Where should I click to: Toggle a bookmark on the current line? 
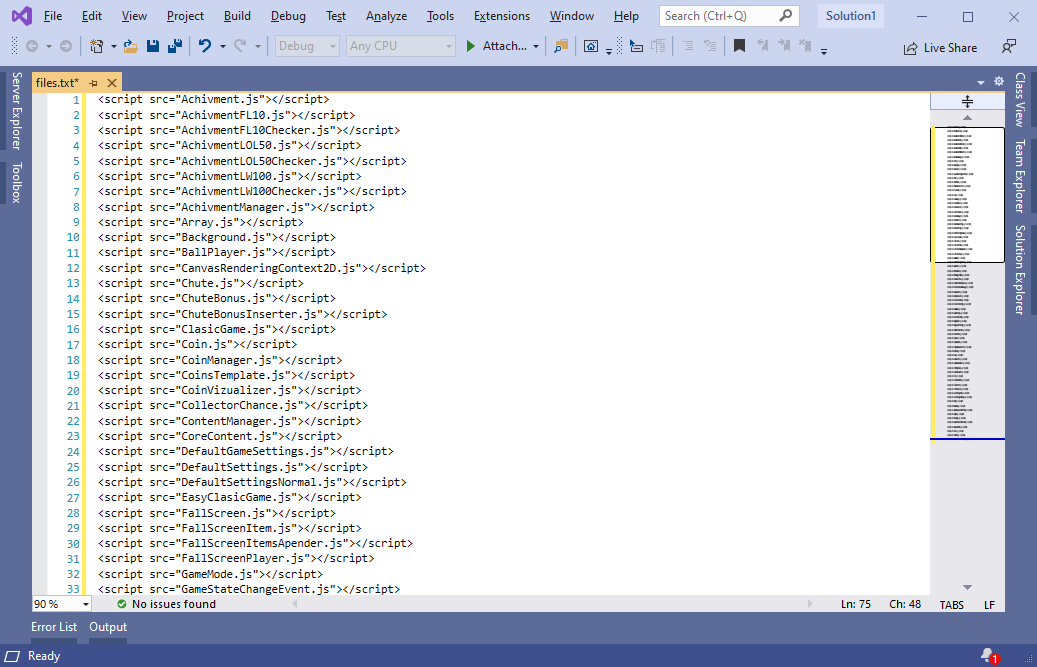pos(739,46)
